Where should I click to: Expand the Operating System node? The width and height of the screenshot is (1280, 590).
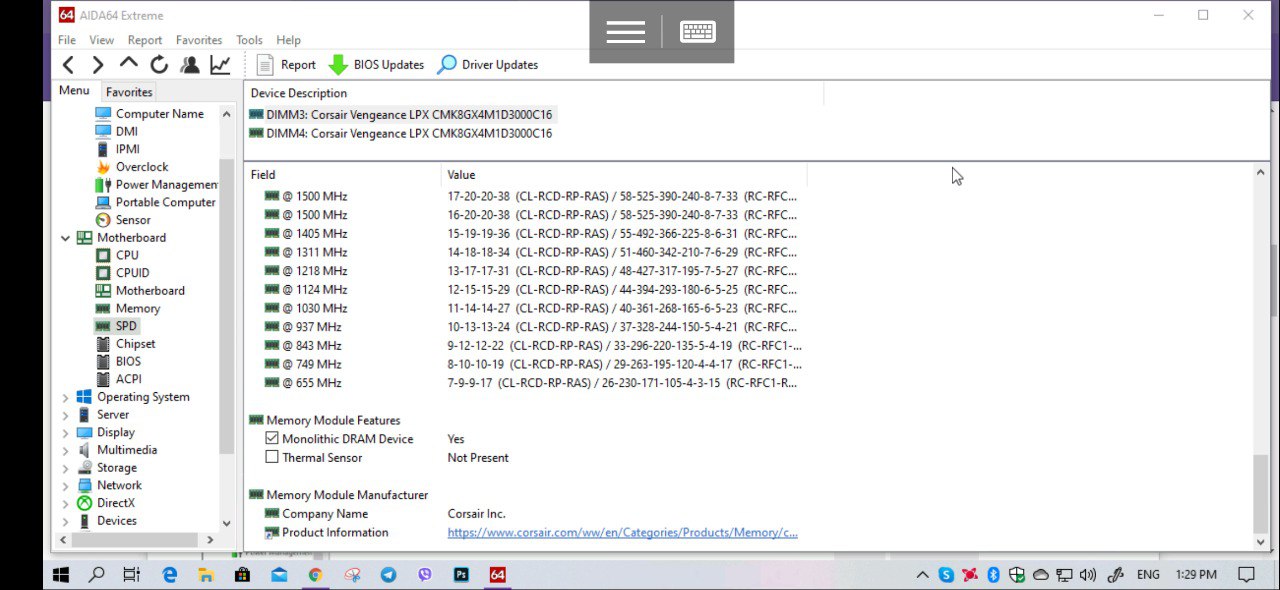pyautogui.click(x=66, y=397)
